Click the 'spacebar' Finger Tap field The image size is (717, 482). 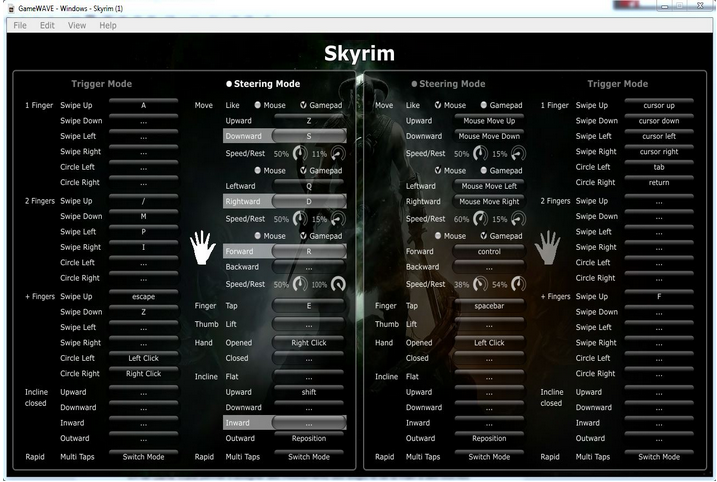click(489, 306)
